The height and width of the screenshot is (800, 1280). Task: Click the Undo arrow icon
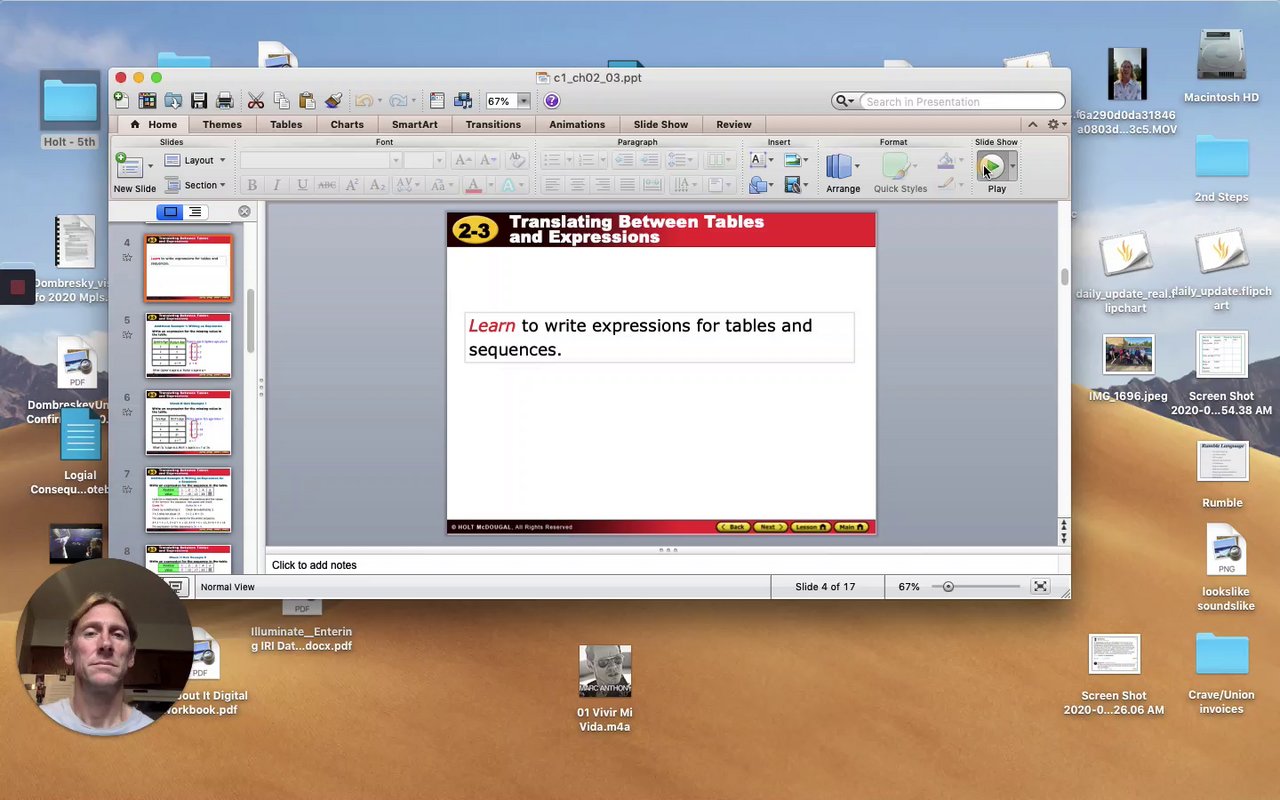(x=364, y=101)
